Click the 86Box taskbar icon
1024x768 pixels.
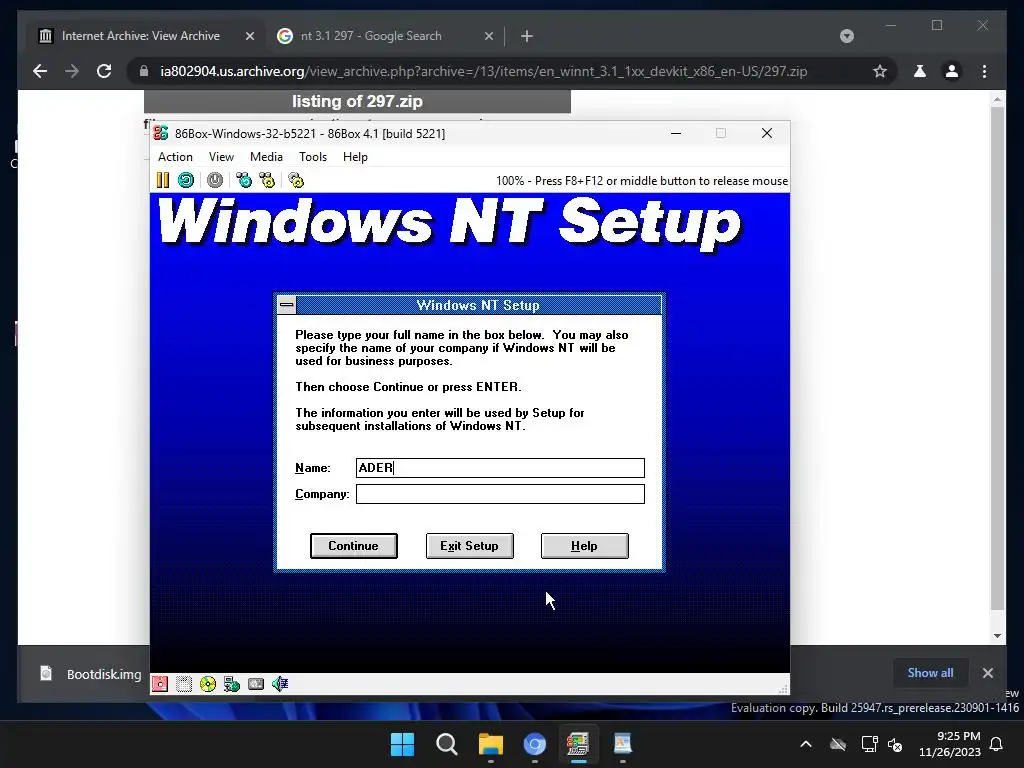(x=579, y=744)
